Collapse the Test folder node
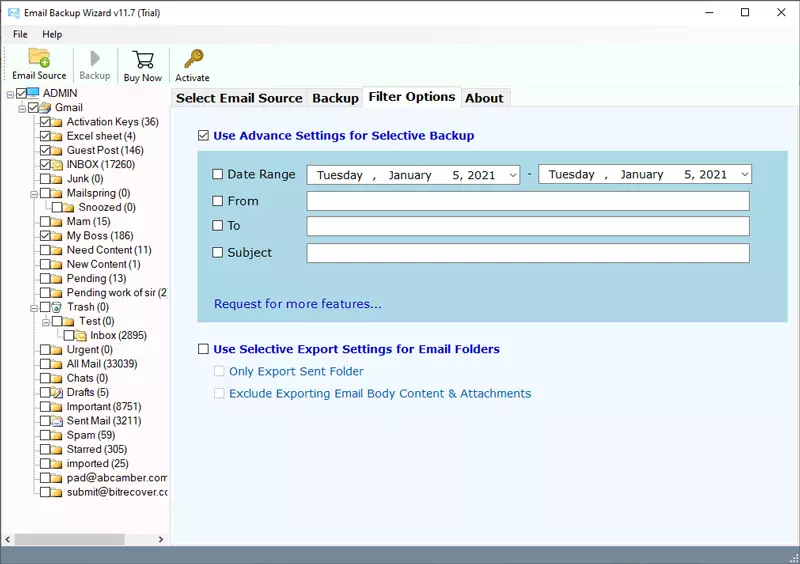Viewport: 800px width, 564px height. [45, 323]
